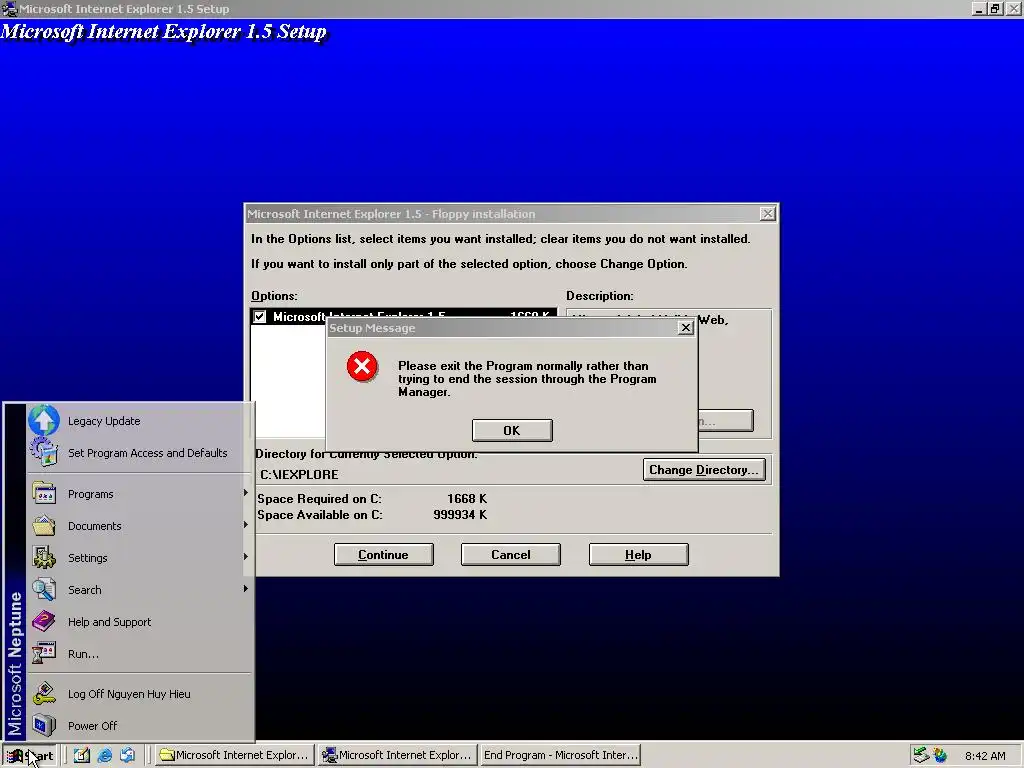The height and width of the screenshot is (768, 1024).
Task: Click the red error icon in Setup Message
Action: 362,366
